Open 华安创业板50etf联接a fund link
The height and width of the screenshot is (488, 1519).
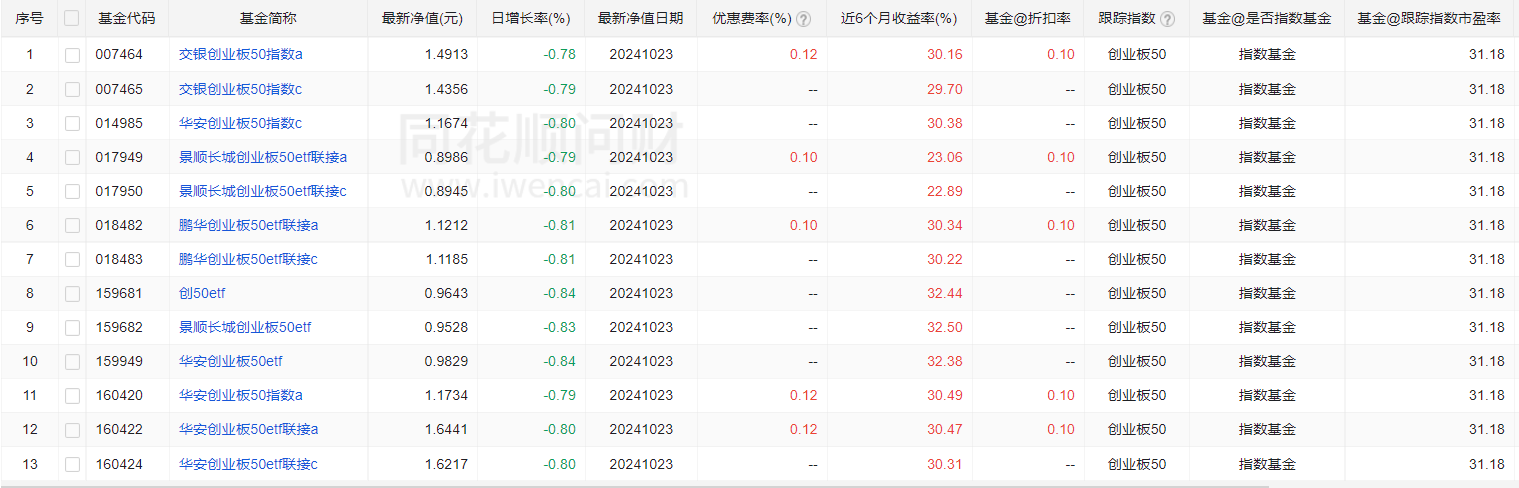click(248, 429)
